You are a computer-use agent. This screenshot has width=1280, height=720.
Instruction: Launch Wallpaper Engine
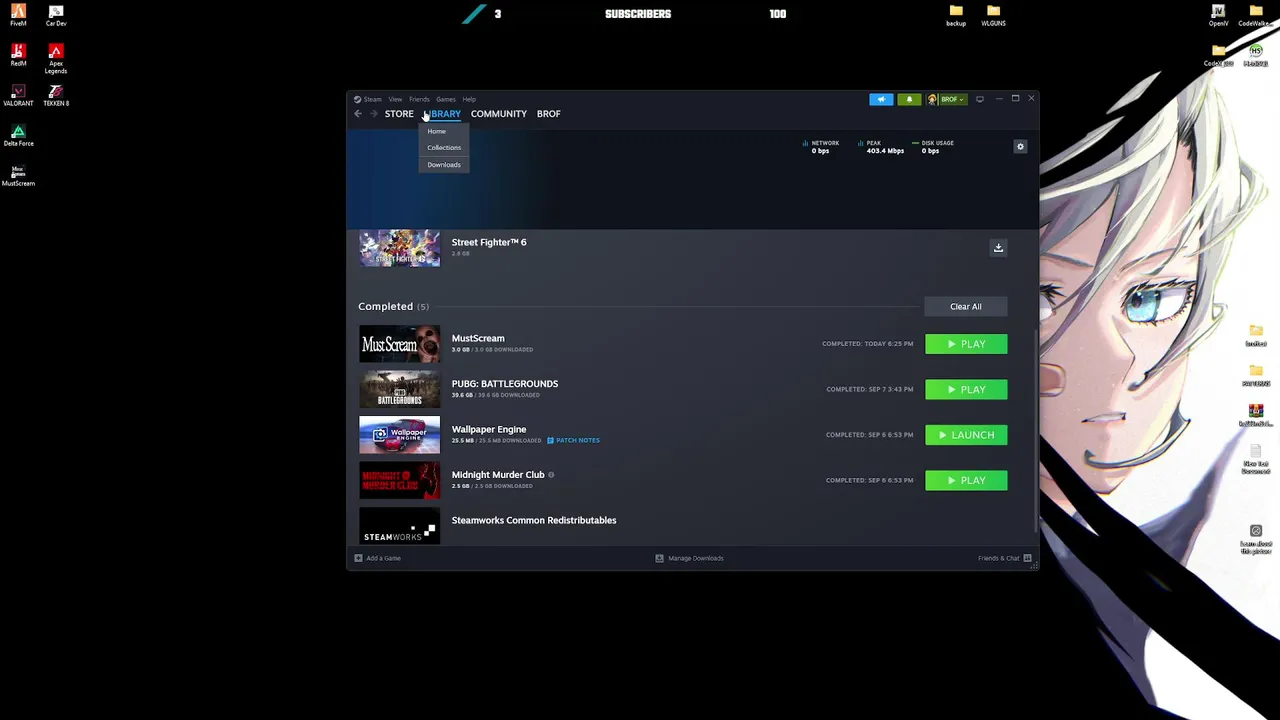pyautogui.click(x=966, y=435)
